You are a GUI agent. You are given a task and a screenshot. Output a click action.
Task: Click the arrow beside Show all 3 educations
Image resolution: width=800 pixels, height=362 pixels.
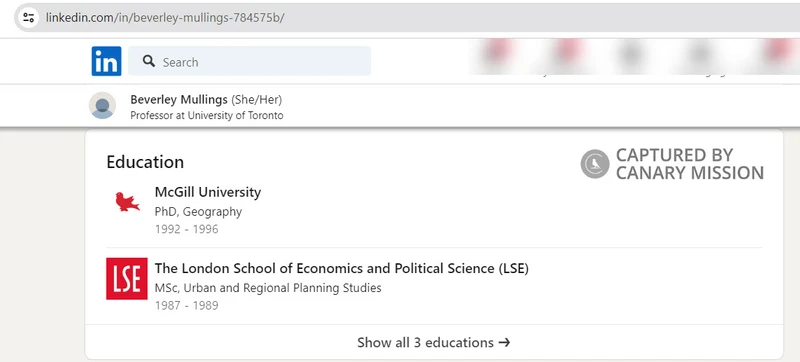504,342
